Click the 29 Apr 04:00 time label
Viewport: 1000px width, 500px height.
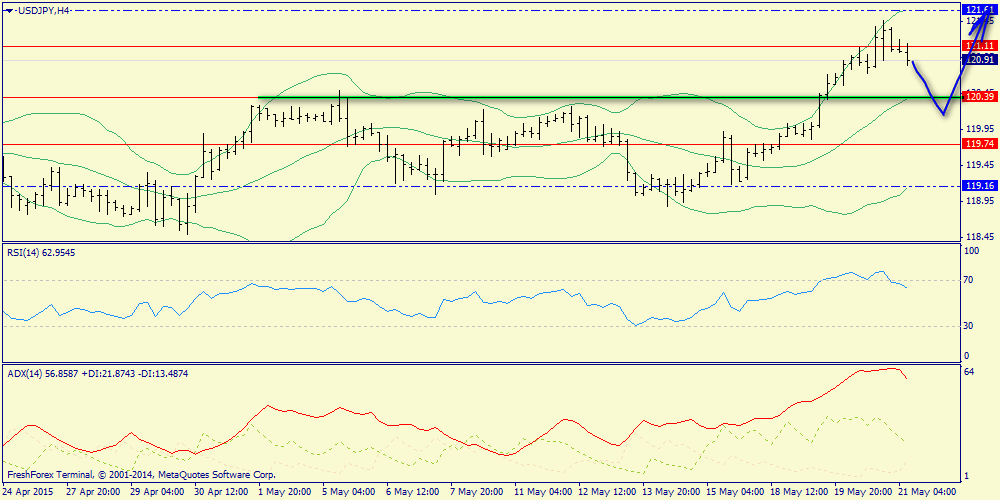click(x=158, y=492)
